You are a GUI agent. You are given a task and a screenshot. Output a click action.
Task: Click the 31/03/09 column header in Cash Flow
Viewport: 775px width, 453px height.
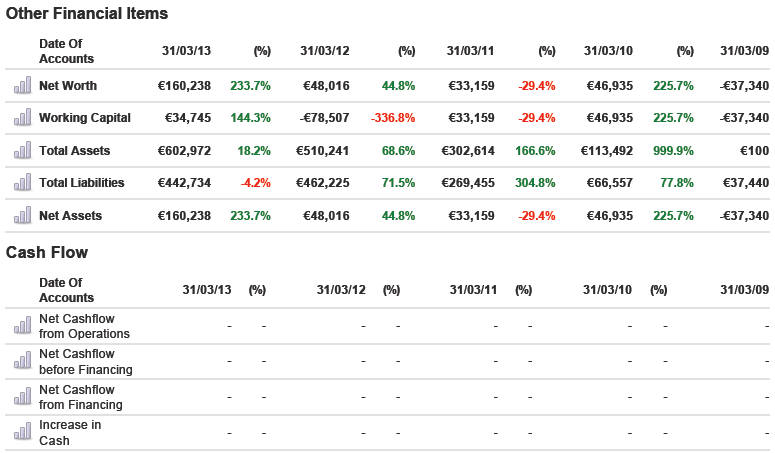coord(744,290)
